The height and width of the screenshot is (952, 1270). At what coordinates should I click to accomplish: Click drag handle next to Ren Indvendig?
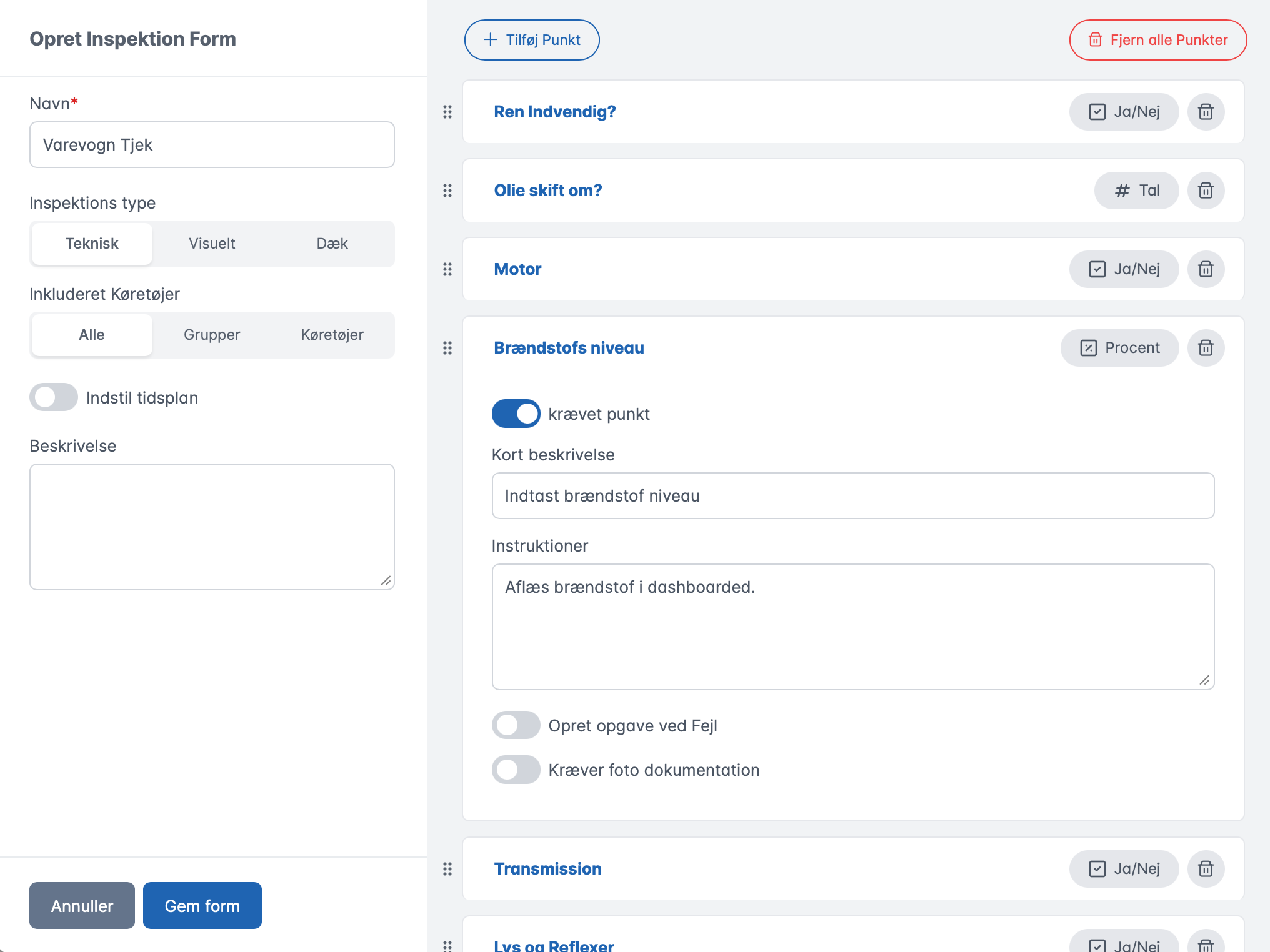[x=447, y=112]
